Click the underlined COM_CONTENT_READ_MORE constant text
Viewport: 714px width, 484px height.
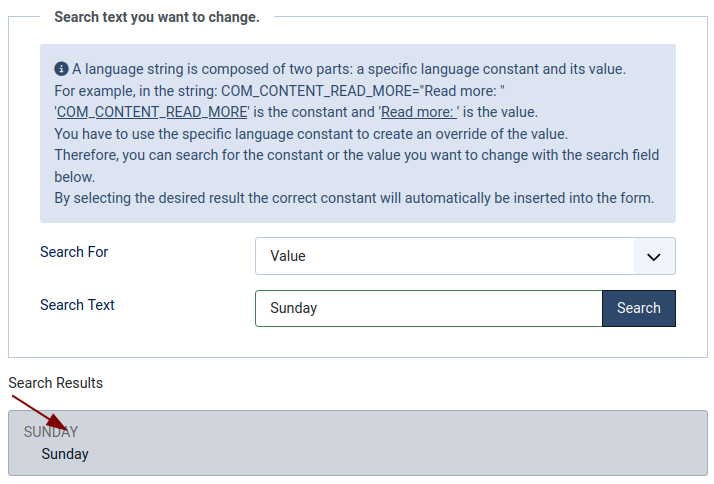[152, 112]
